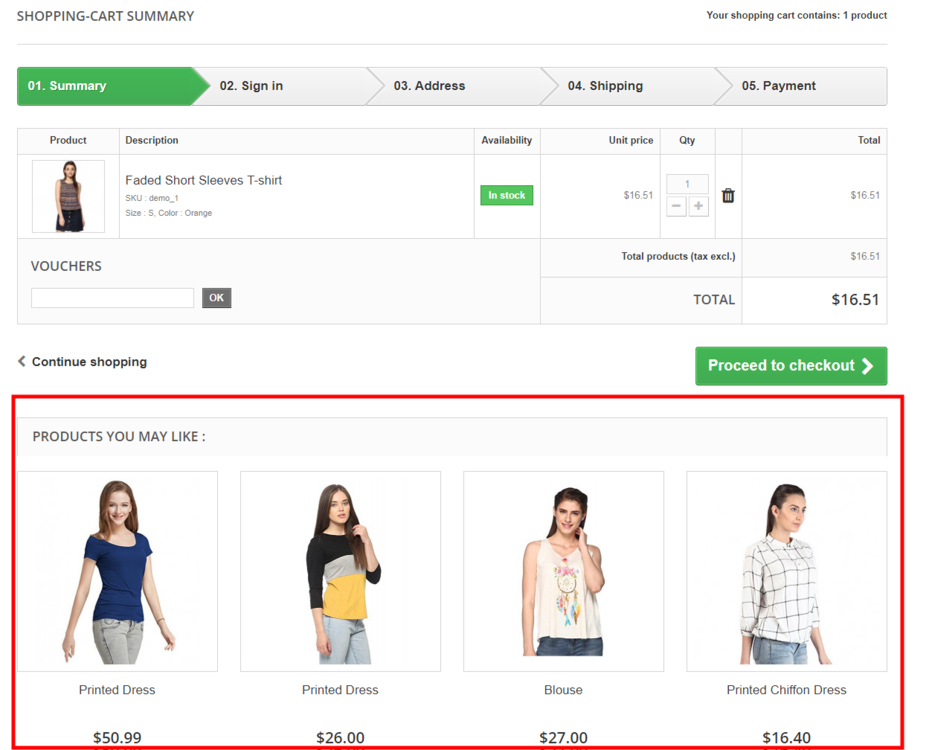Click the OK button to apply voucher
The height and width of the screenshot is (750, 932).
(216, 297)
